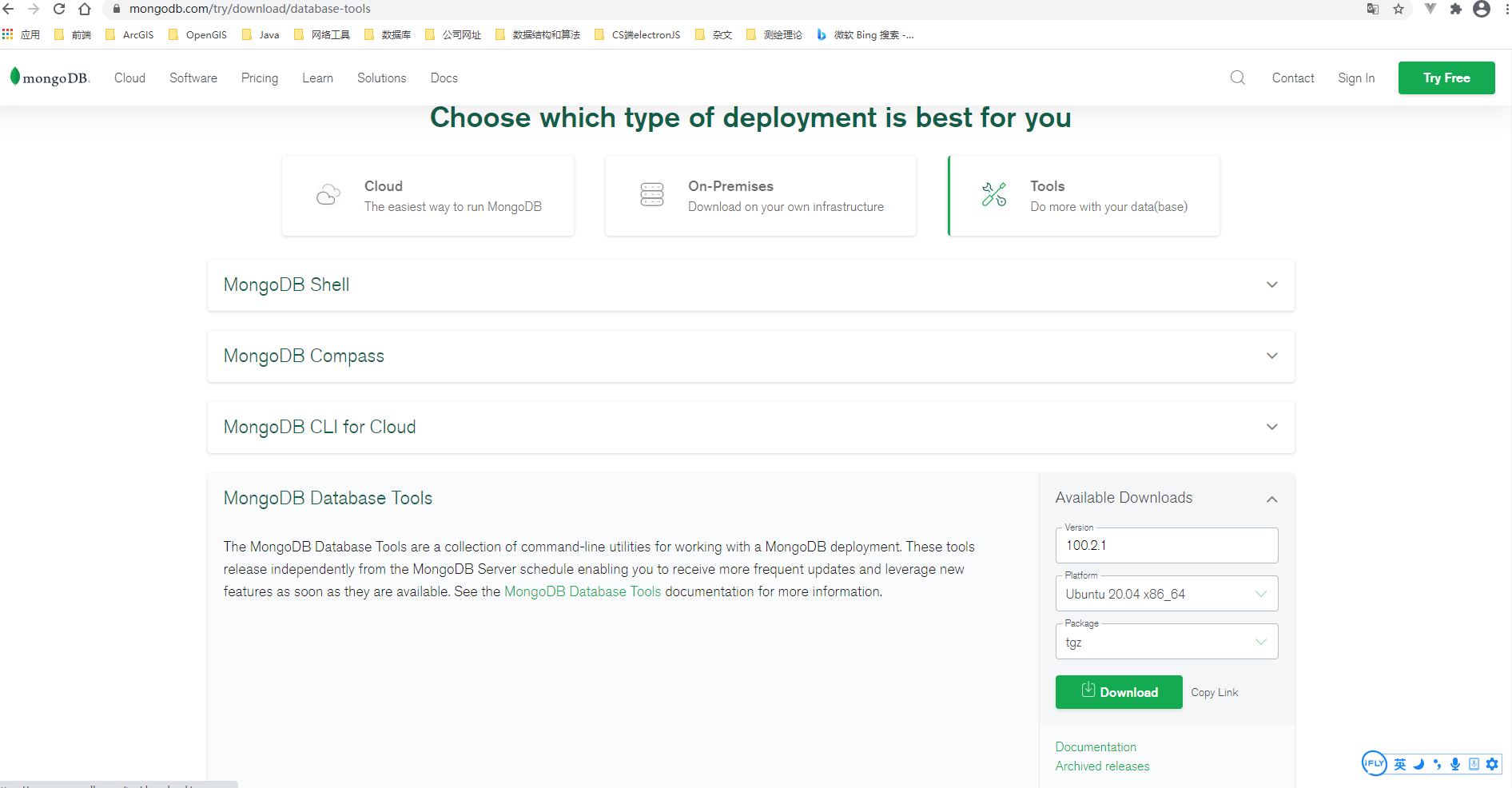The image size is (1512, 788).
Task: Expand the MongoDB Shell section
Action: pos(1271,285)
